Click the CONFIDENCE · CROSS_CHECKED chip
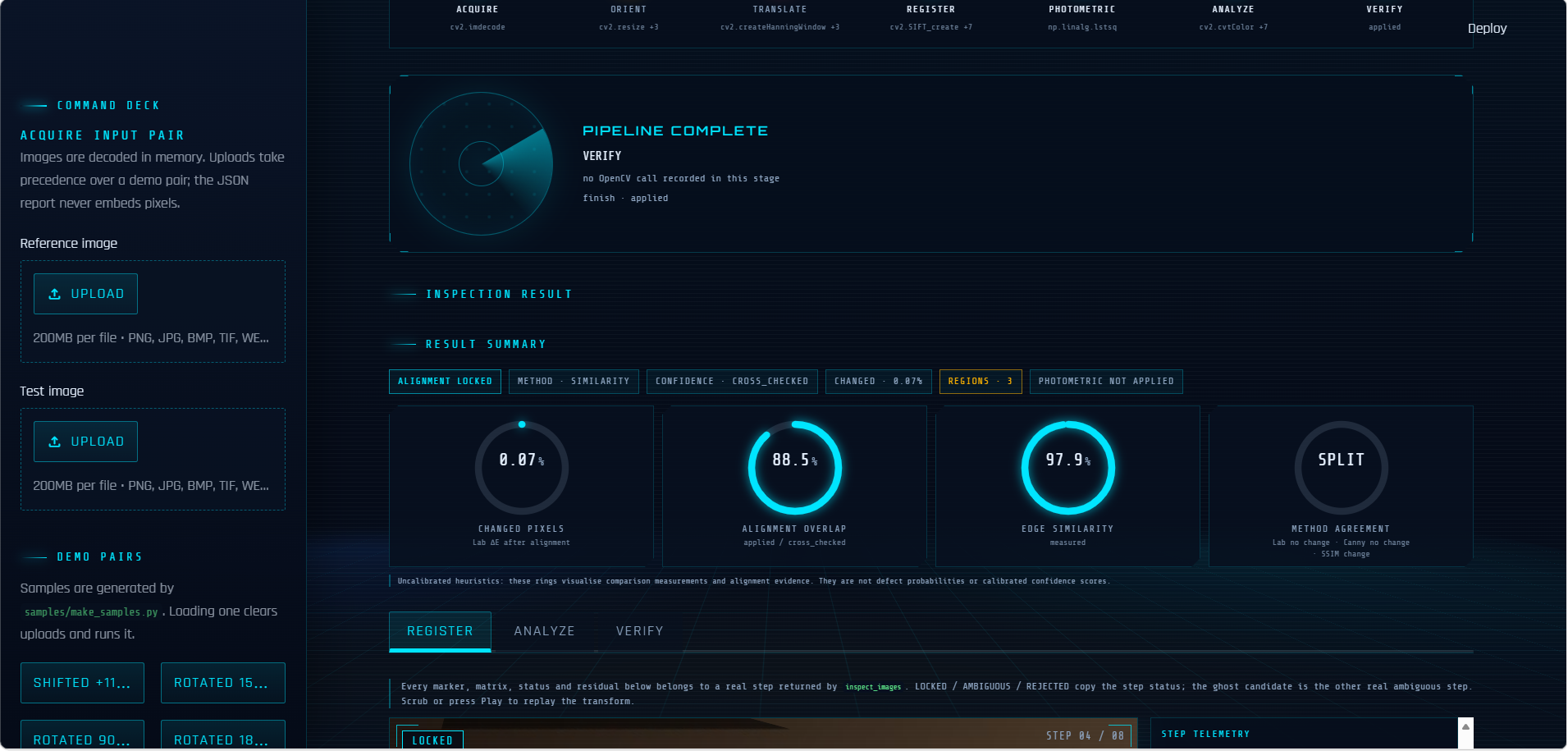The height and width of the screenshot is (751, 1568). 732,382
